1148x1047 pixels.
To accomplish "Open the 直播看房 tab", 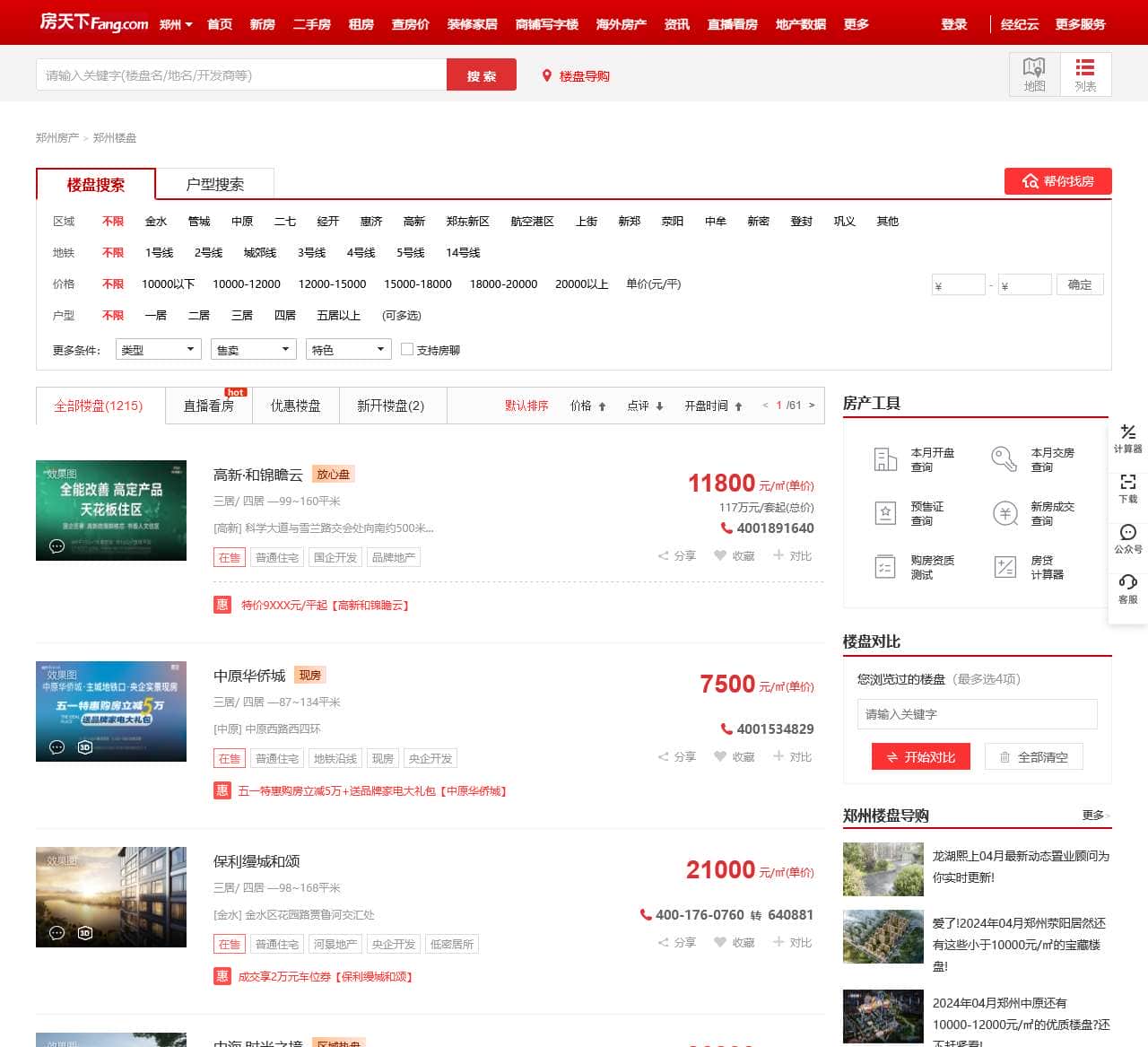I will (209, 406).
